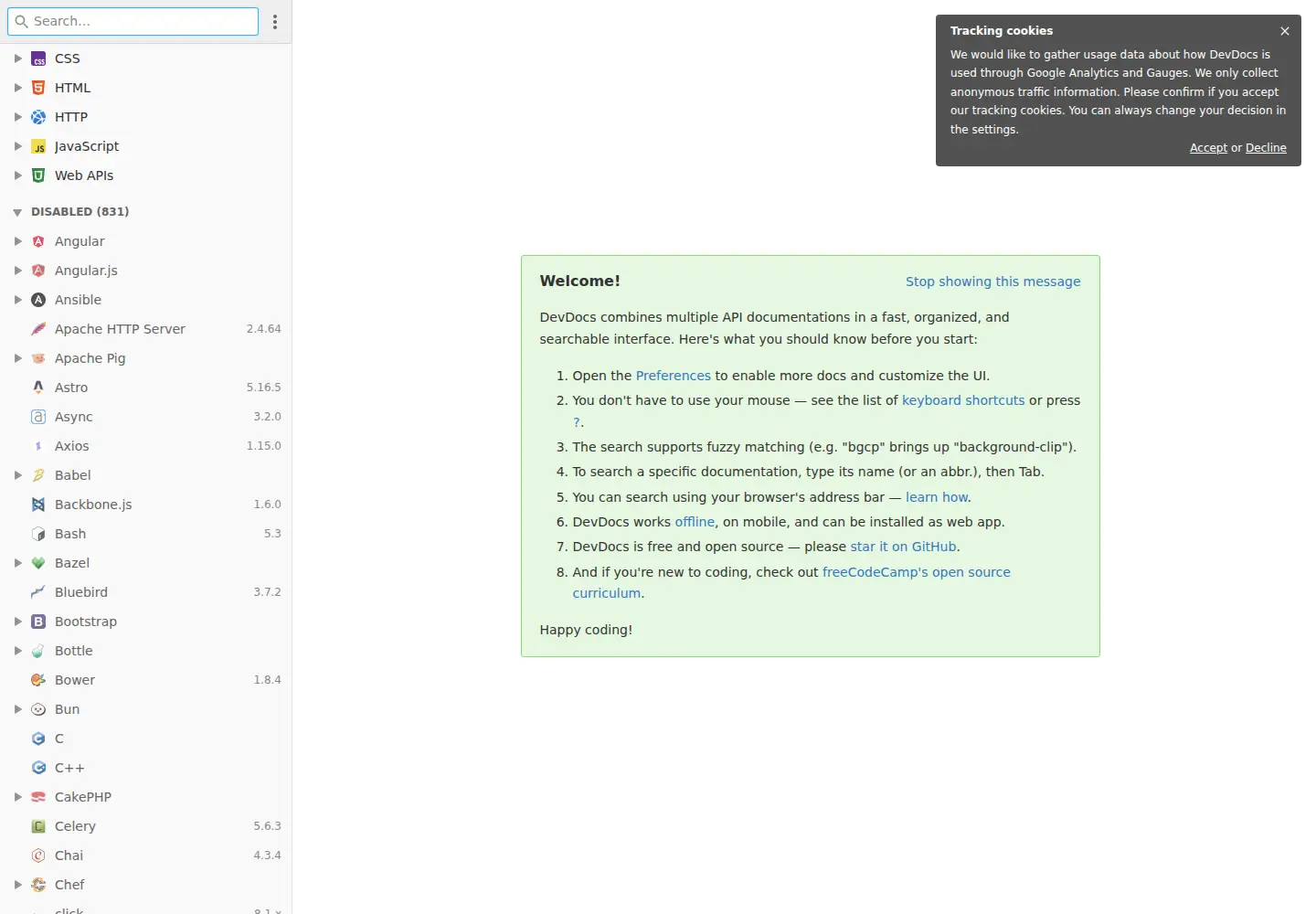Expand the JavaScript documentation tree
The height and width of the screenshot is (914, 1316).
coord(17,146)
